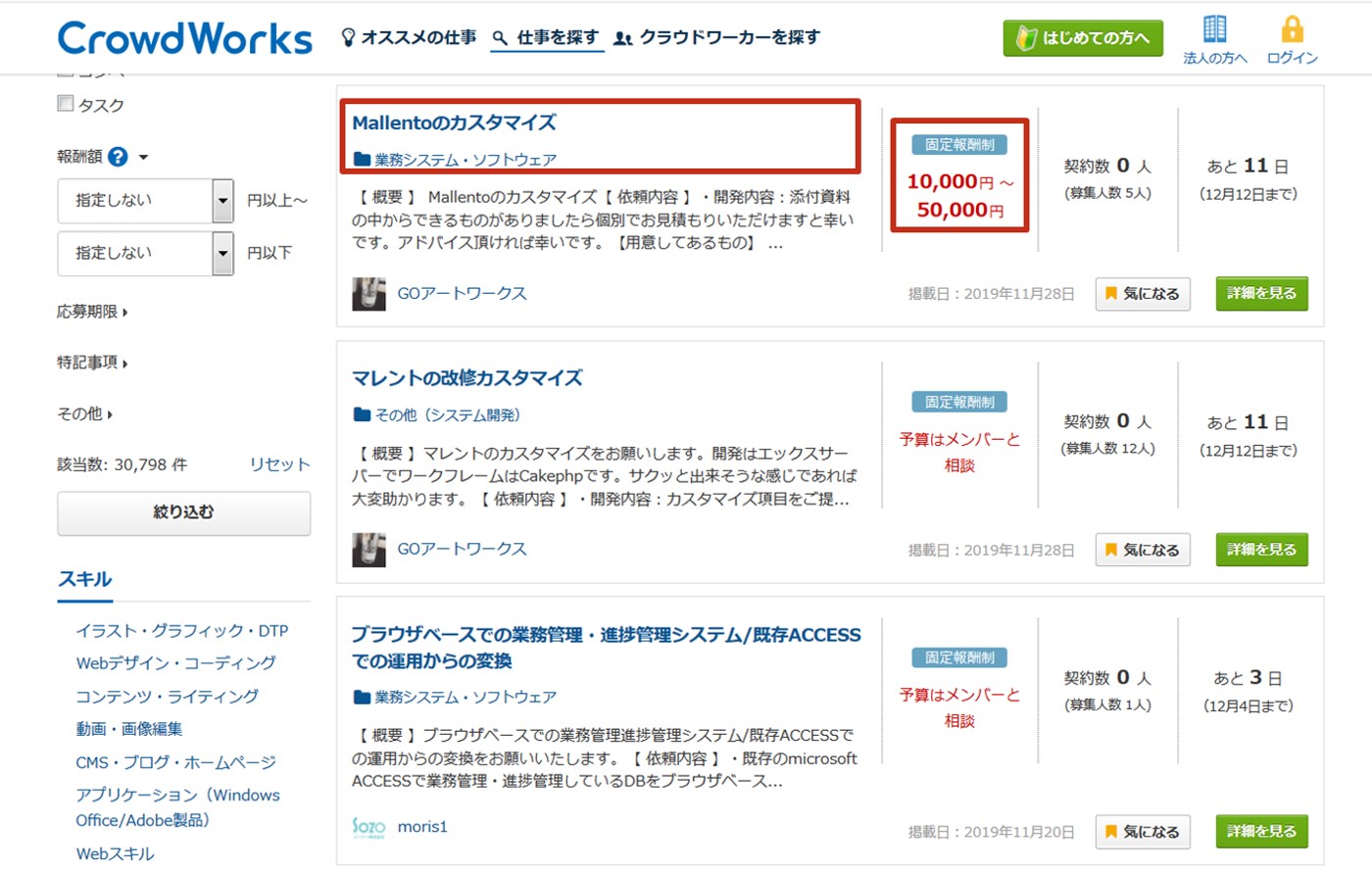Click the 法人の方へ building icon
The image size is (1372, 873).
pyautogui.click(x=1214, y=28)
